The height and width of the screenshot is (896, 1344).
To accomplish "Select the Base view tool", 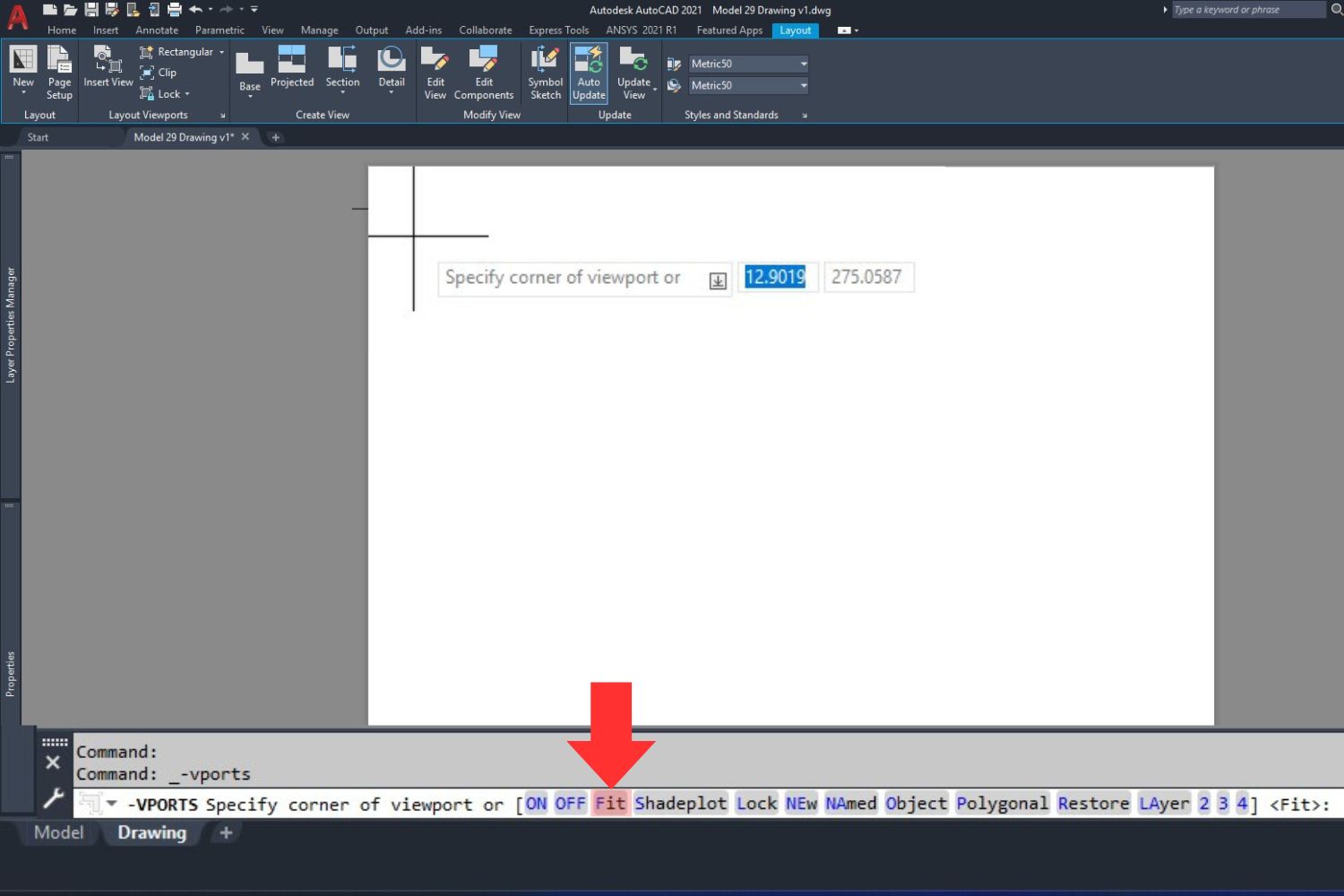I will click(x=249, y=72).
